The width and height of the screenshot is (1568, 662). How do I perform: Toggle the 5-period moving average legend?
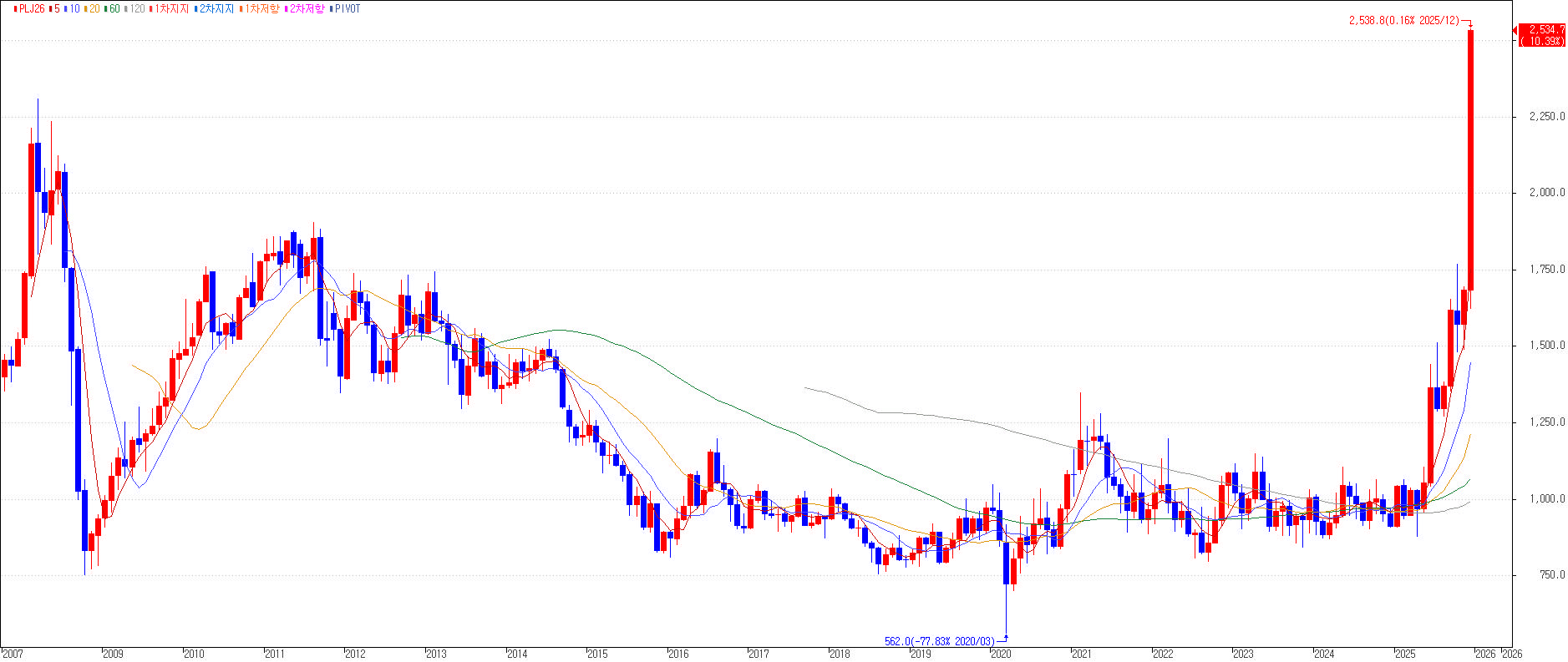point(57,9)
